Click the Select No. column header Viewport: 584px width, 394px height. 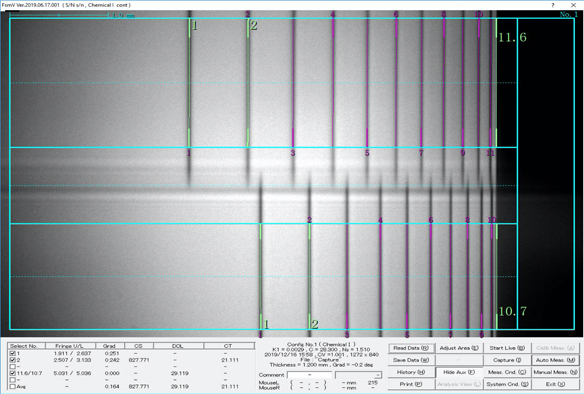click(27, 346)
